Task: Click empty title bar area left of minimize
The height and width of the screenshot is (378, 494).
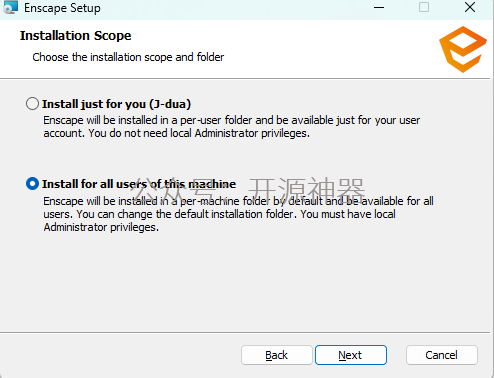Action: click(233, 7)
